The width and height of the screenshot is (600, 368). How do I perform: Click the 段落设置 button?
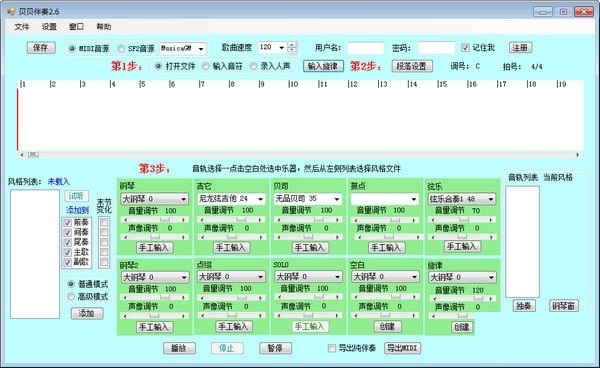pyautogui.click(x=412, y=66)
